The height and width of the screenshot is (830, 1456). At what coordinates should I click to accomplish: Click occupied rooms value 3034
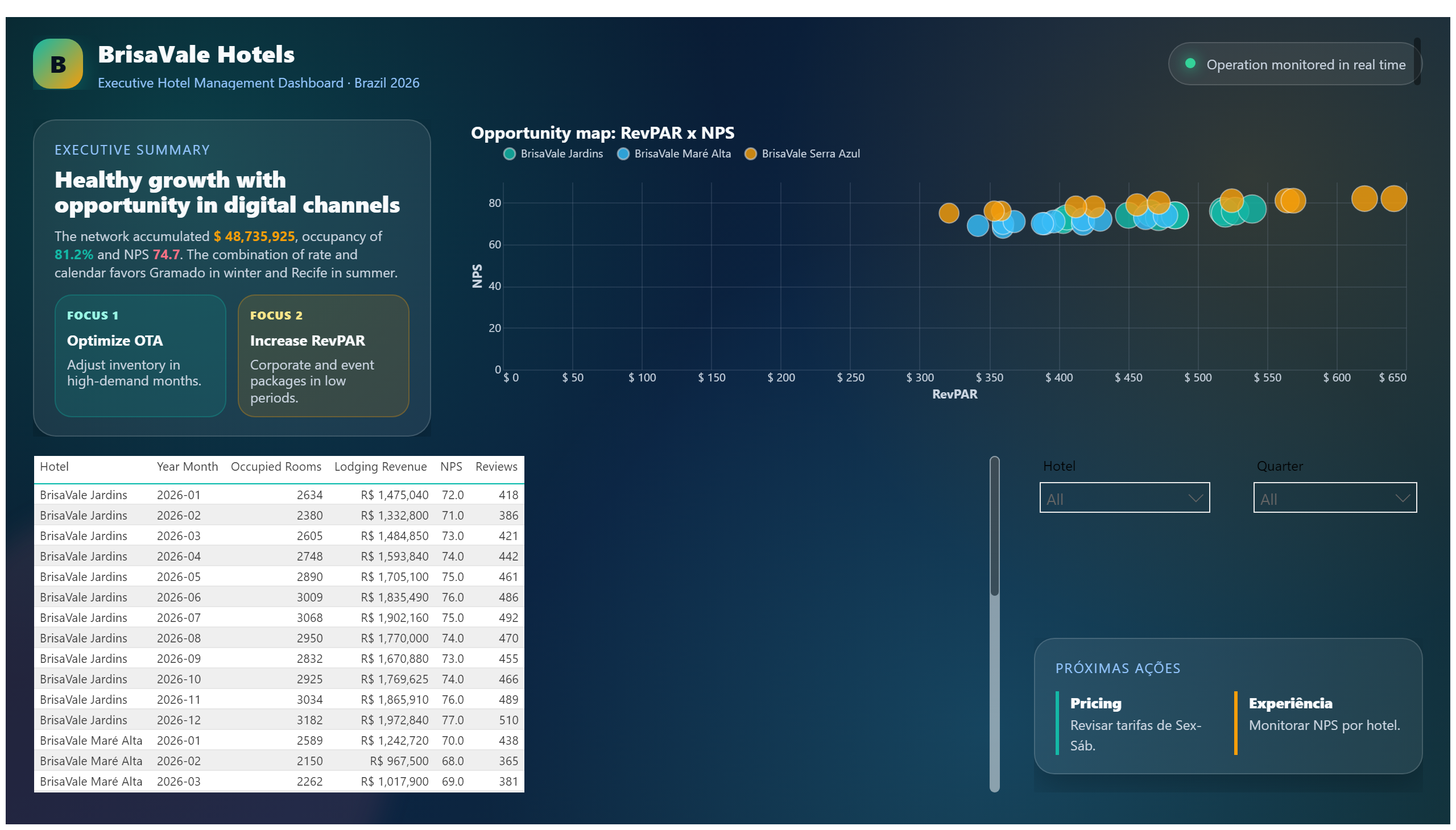coord(309,700)
